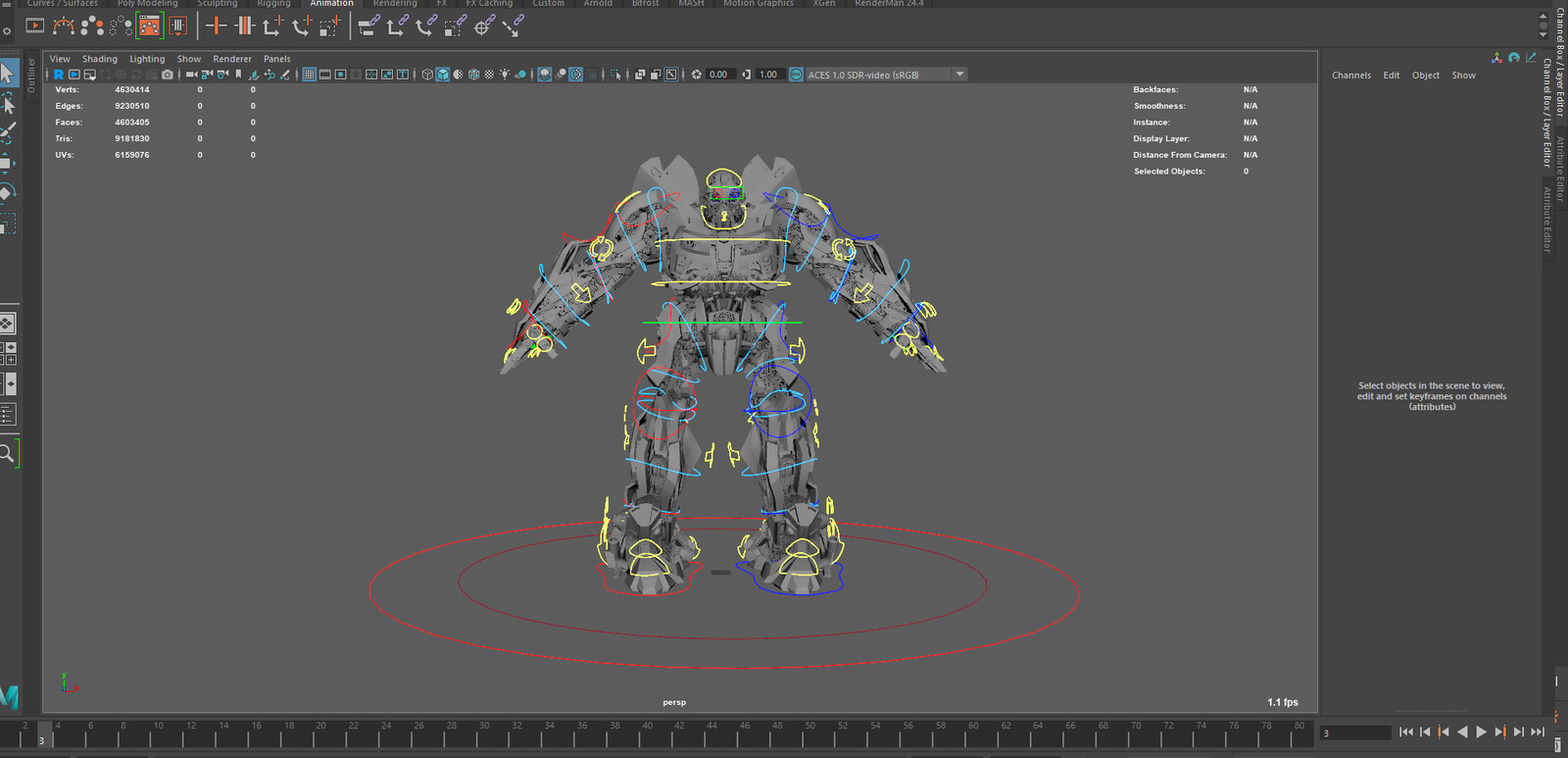Open the viewport Shading menu
The height and width of the screenshot is (758, 1568).
(100, 59)
